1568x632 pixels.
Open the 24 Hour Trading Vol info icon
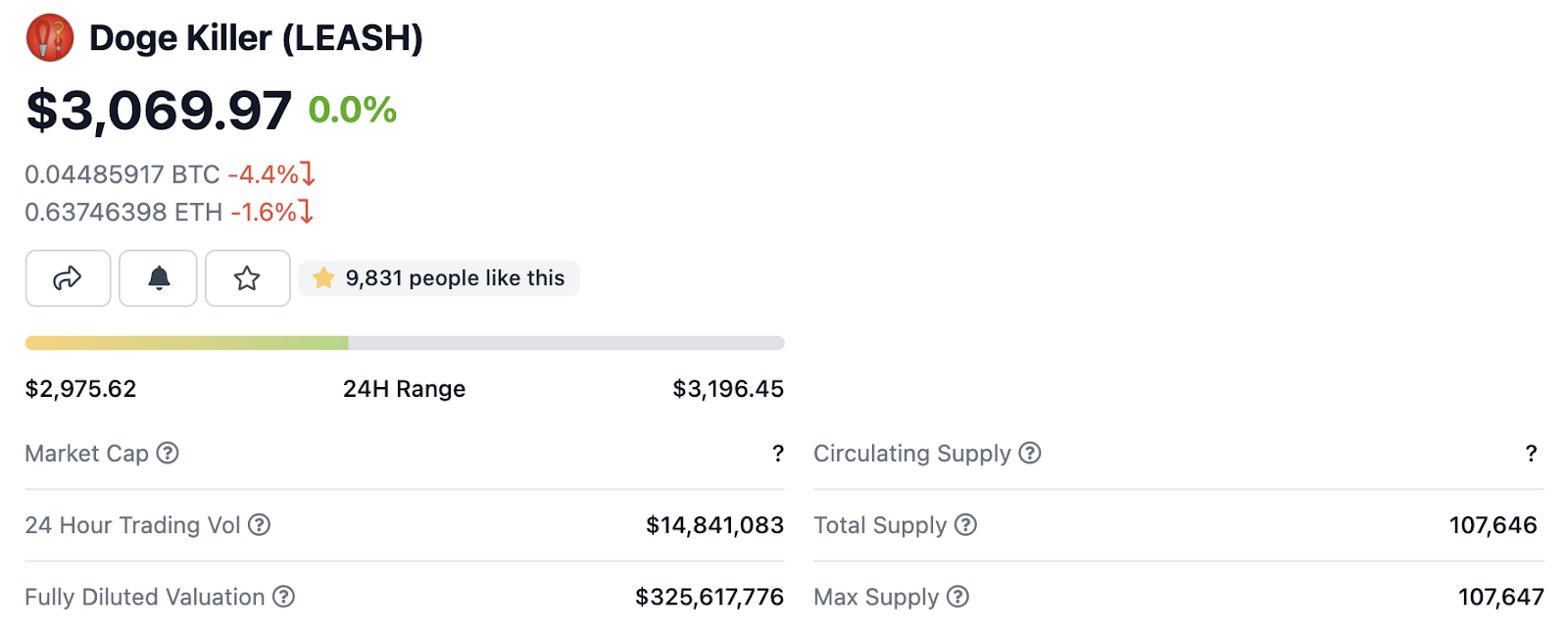coord(259,525)
